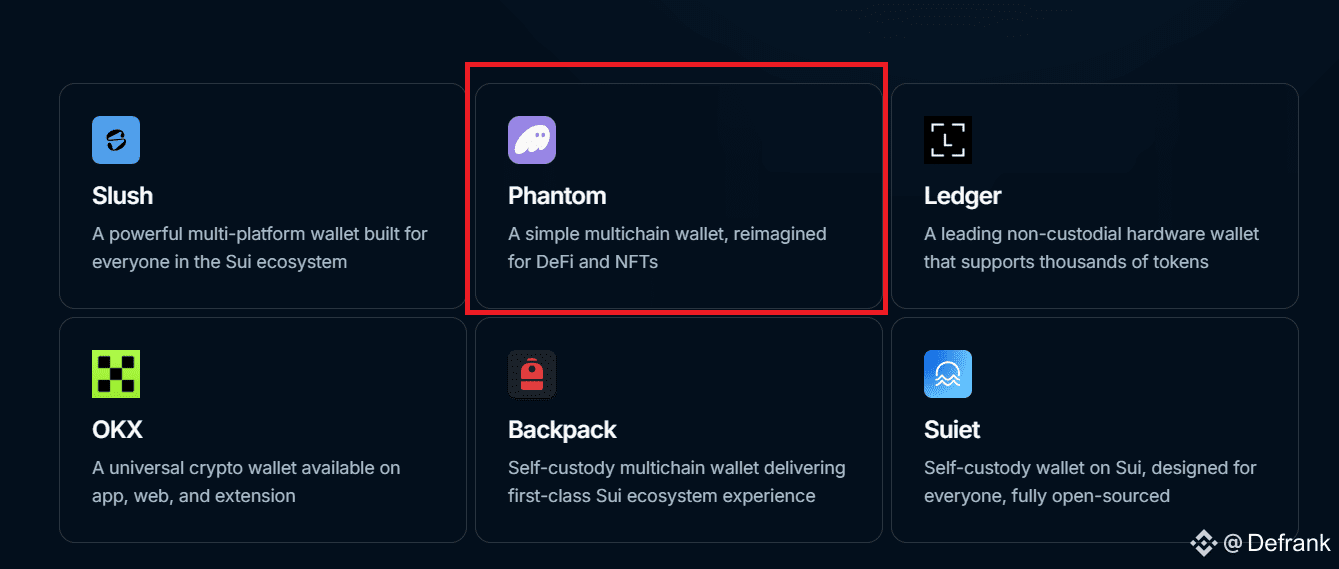This screenshot has height=569, width=1339.
Task: Click Ledger's non-custodial hardware wallet description
Action: click(x=1092, y=248)
